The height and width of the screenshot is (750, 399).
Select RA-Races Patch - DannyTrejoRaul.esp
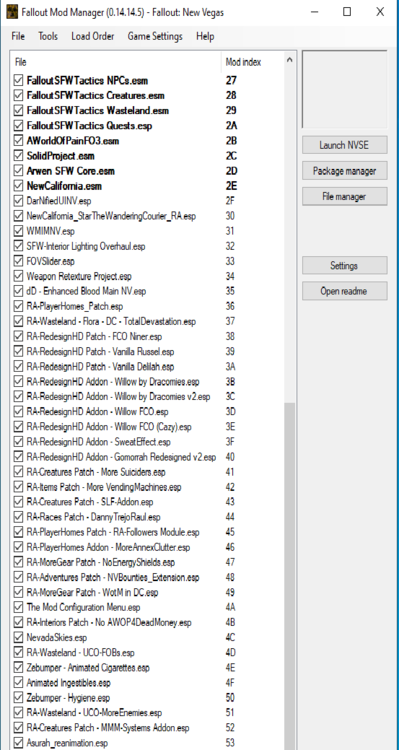(93, 517)
